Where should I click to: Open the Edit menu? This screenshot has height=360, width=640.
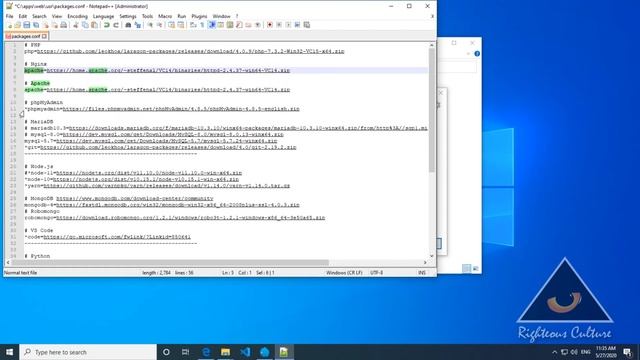click(x=23, y=16)
